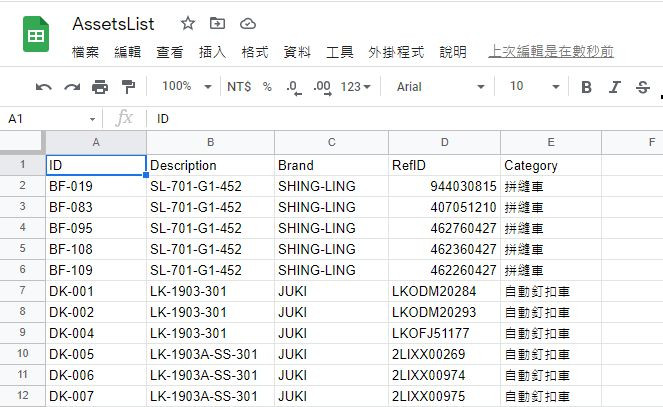Select cell BF-109
This screenshot has width=663, height=407.
pos(96,270)
